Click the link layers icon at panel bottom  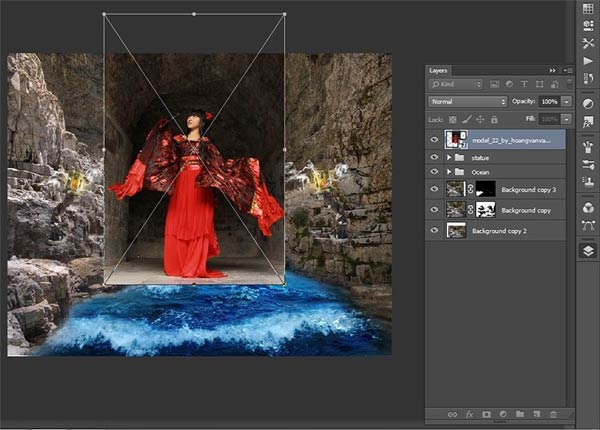[x=452, y=414]
